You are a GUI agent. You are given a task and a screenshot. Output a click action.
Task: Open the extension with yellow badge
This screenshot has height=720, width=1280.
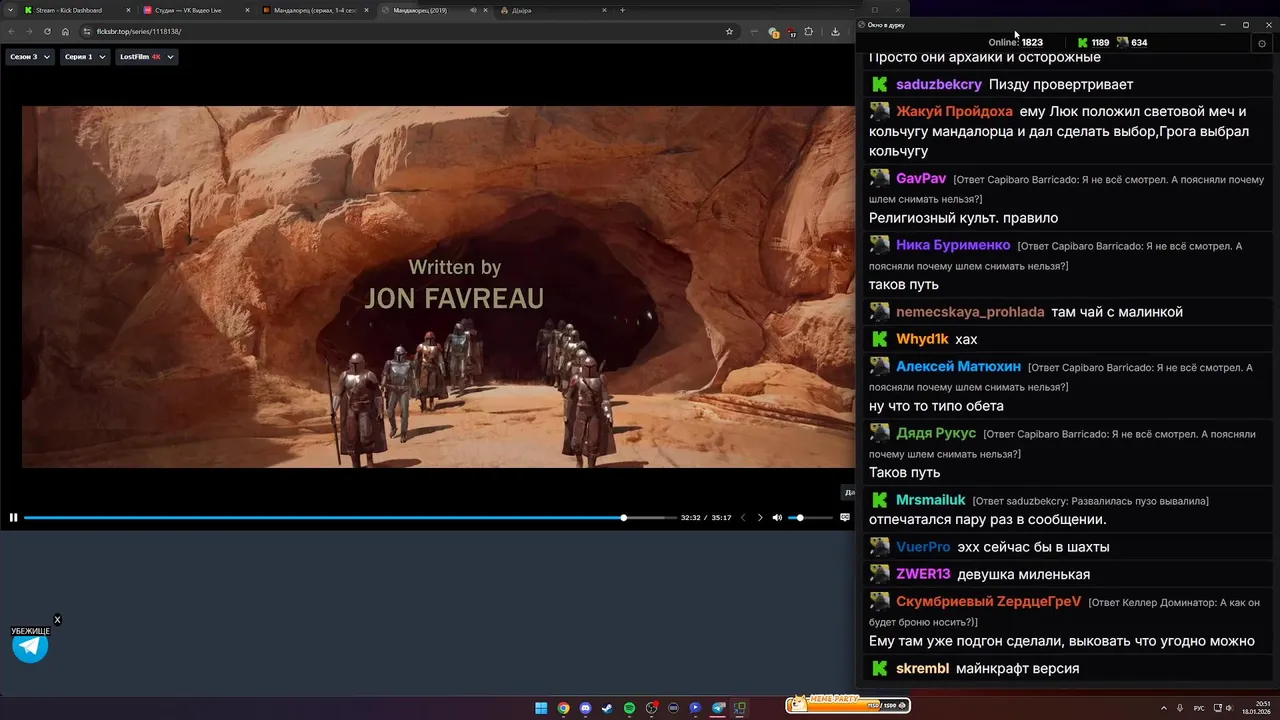[x=773, y=32]
